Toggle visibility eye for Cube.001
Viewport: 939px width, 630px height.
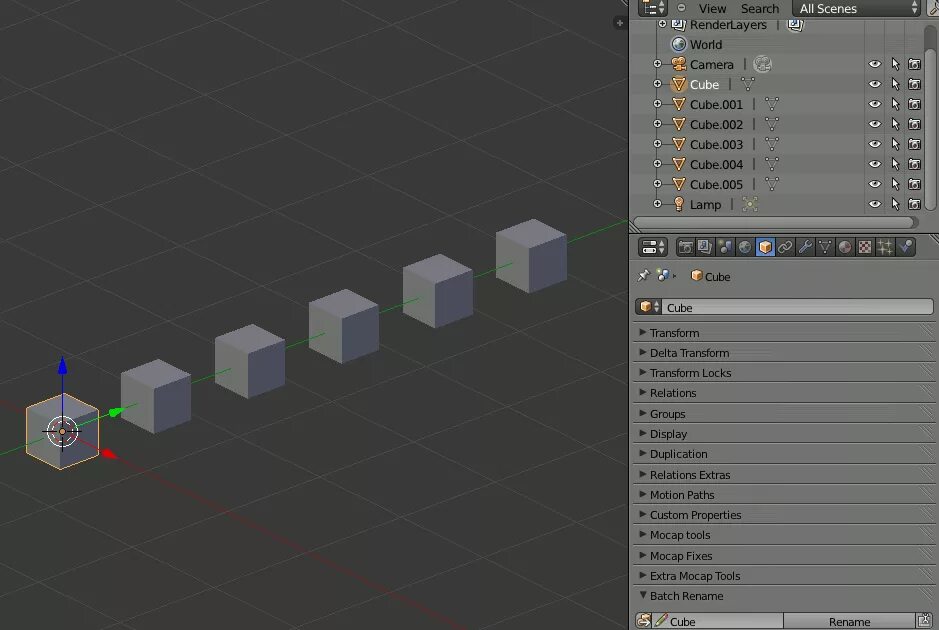pyautogui.click(x=875, y=104)
